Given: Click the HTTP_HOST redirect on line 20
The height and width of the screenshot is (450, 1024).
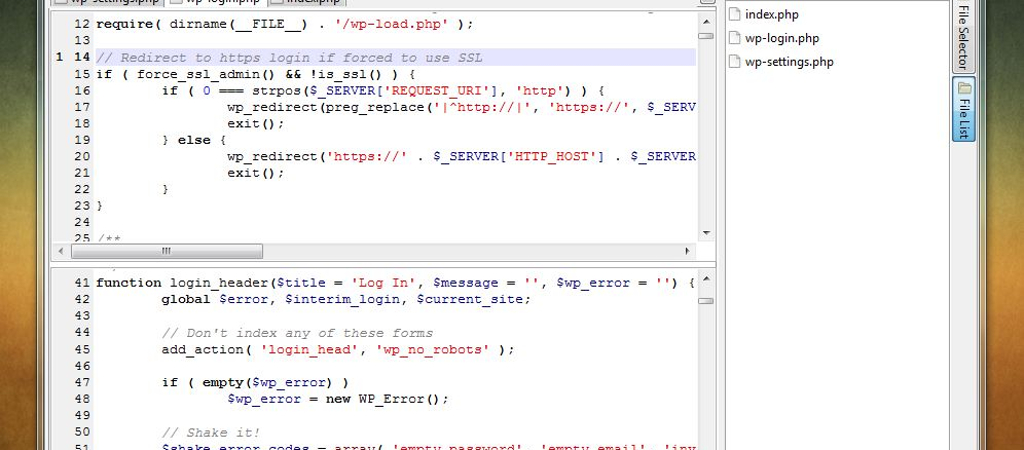Looking at the screenshot, I should coord(461,156).
